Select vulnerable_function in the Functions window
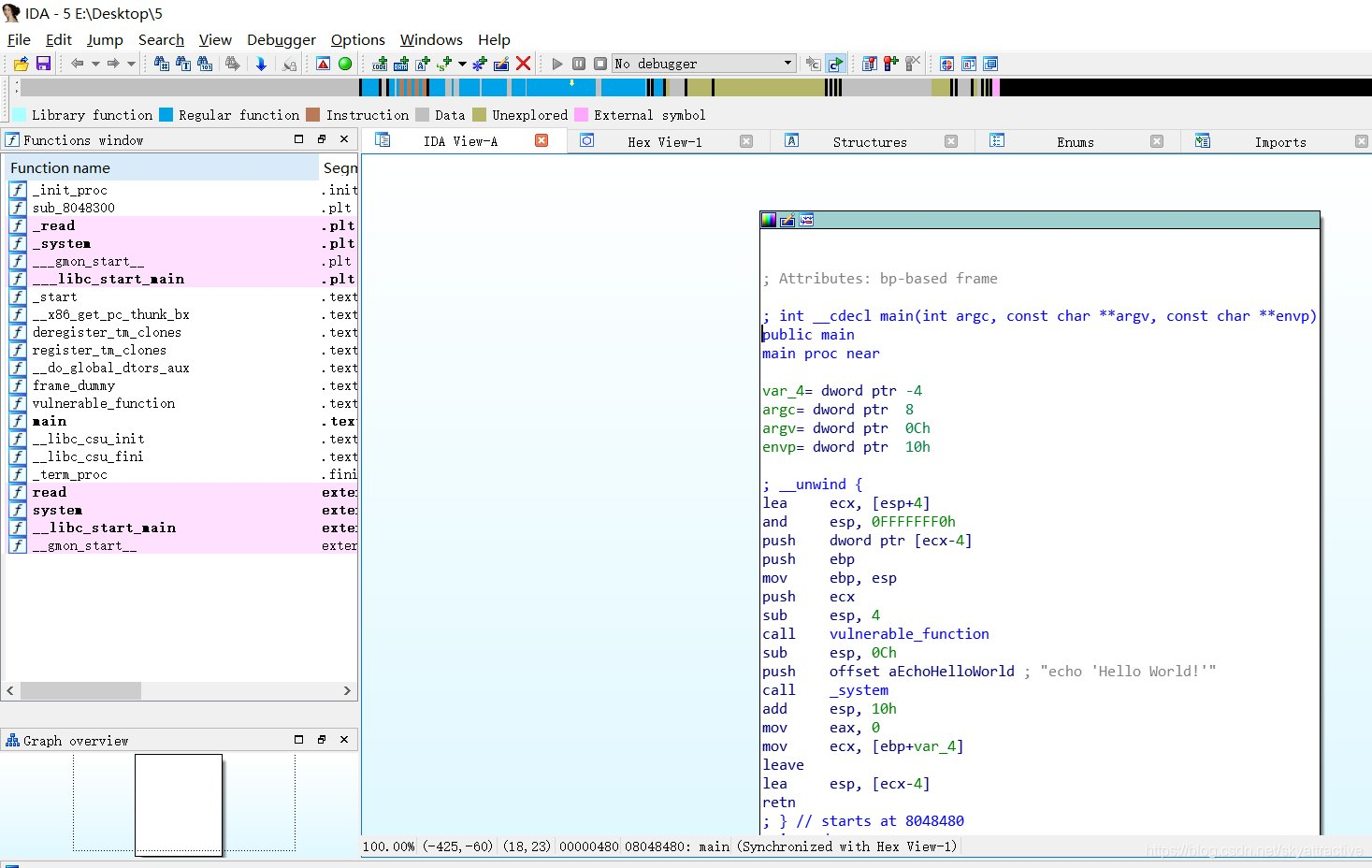The height and width of the screenshot is (868, 1372). (x=103, y=403)
